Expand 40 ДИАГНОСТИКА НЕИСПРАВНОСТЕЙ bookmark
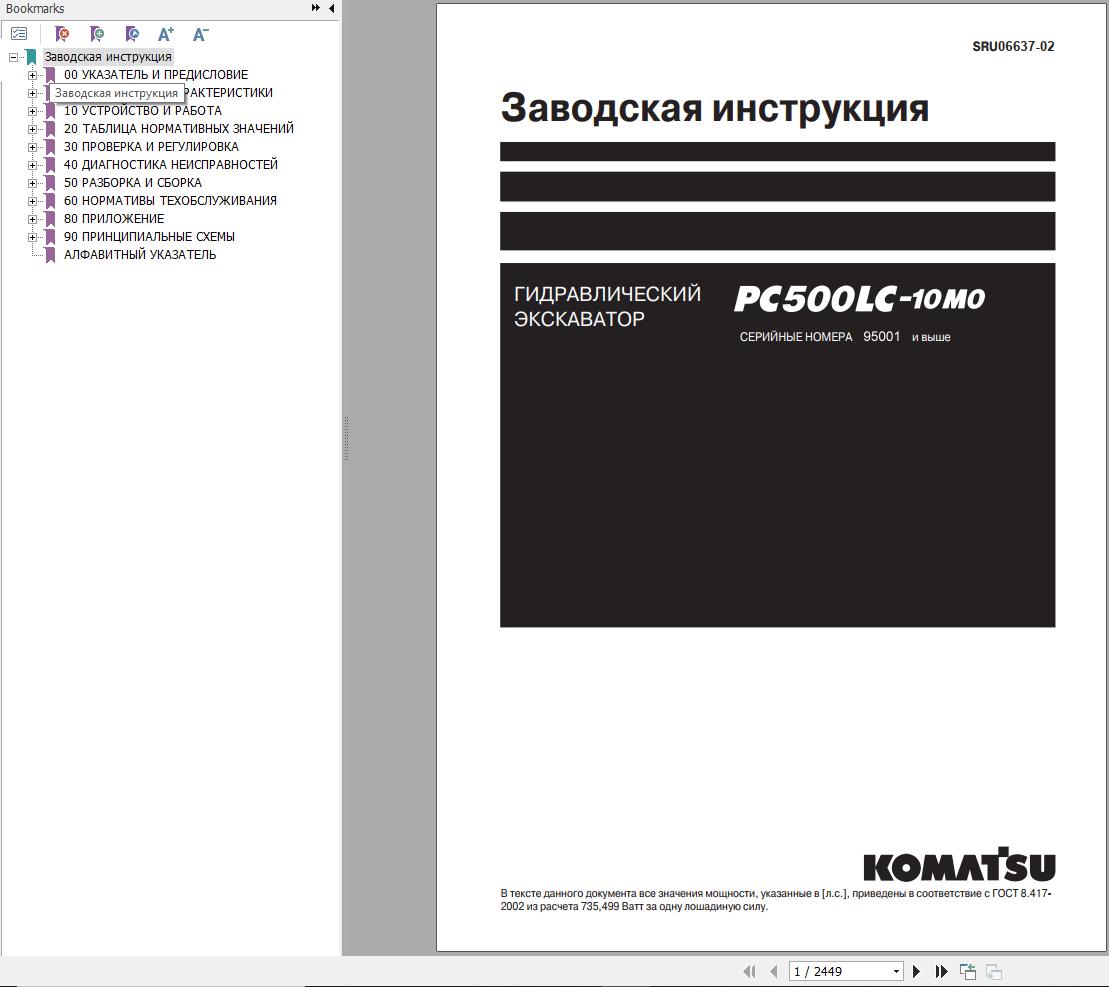 click(32, 165)
